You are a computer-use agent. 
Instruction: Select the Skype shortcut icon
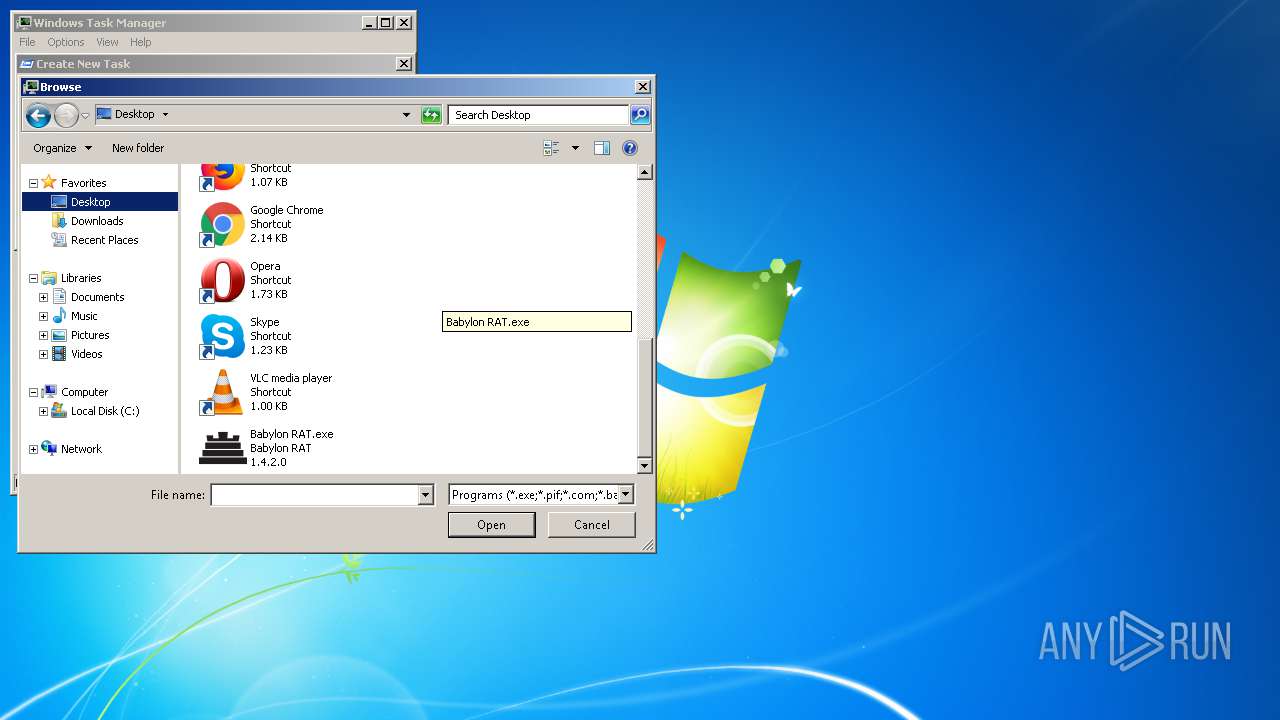pos(222,336)
